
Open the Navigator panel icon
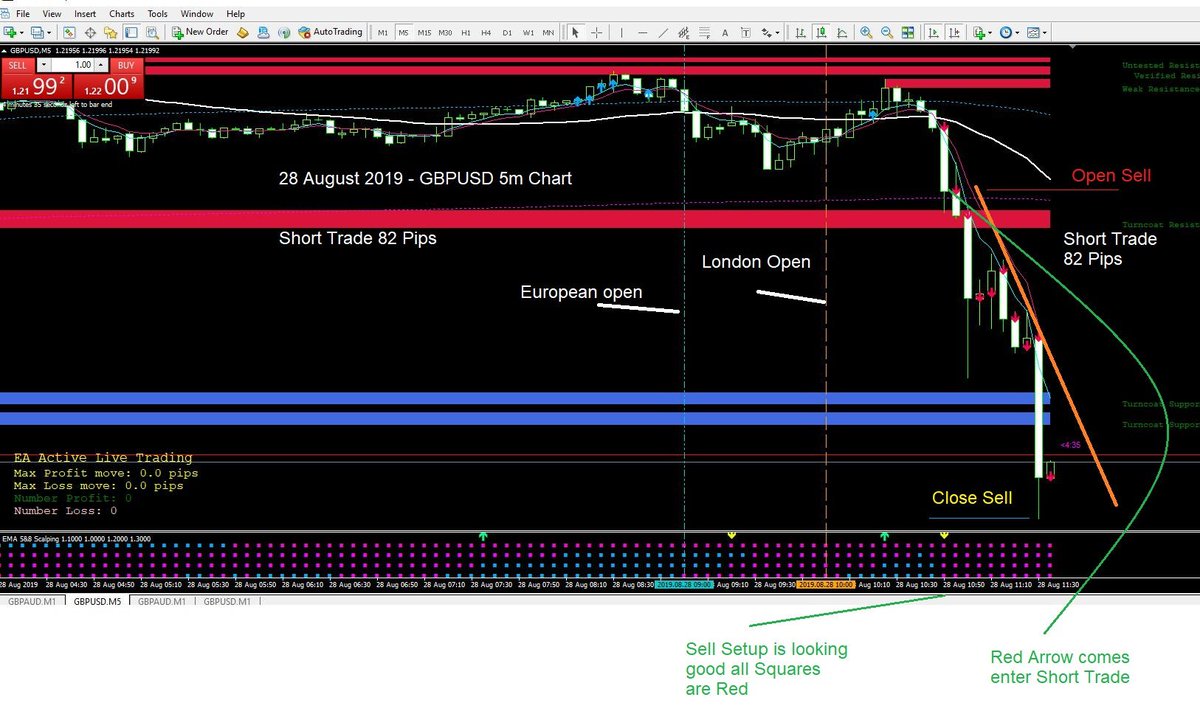pyautogui.click(x=110, y=32)
